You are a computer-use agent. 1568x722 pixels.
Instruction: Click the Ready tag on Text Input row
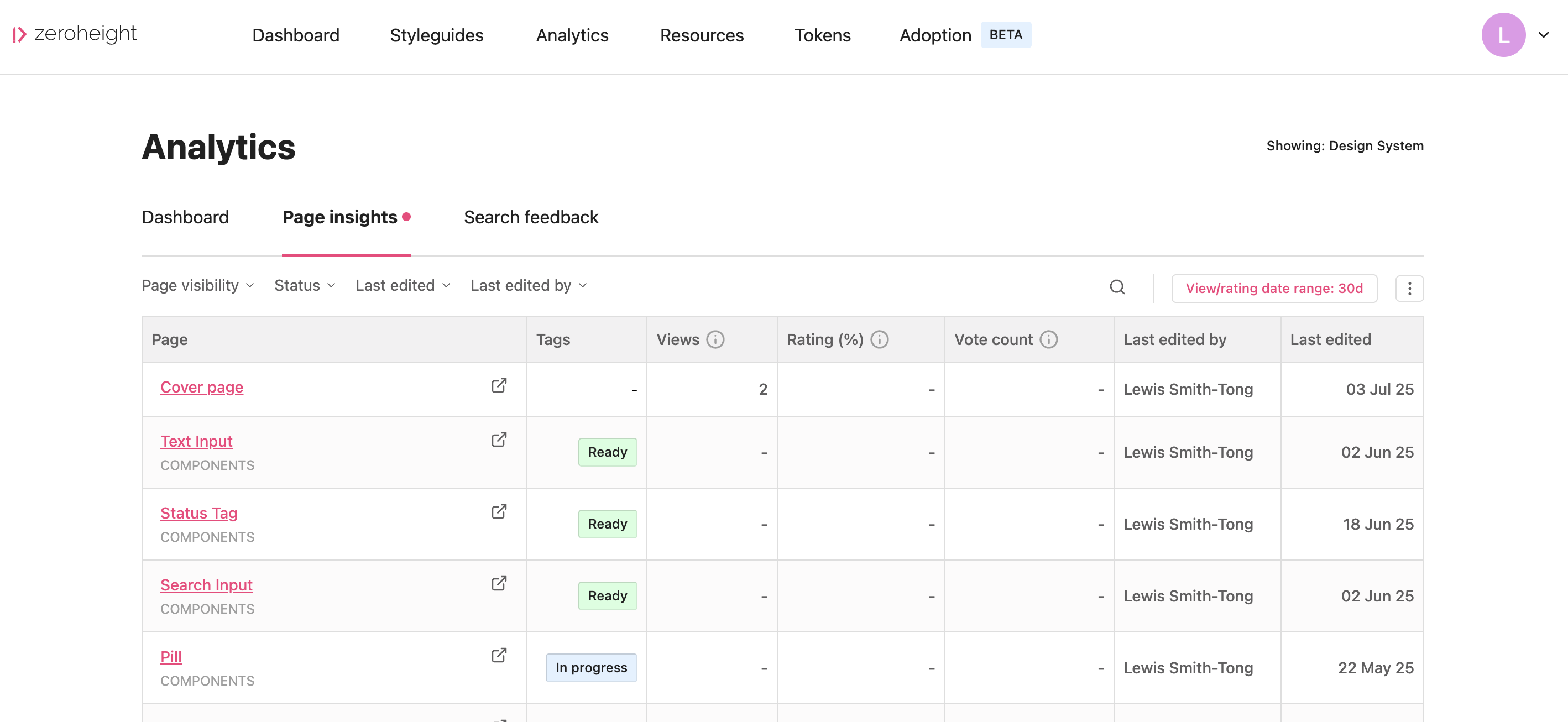(x=608, y=452)
